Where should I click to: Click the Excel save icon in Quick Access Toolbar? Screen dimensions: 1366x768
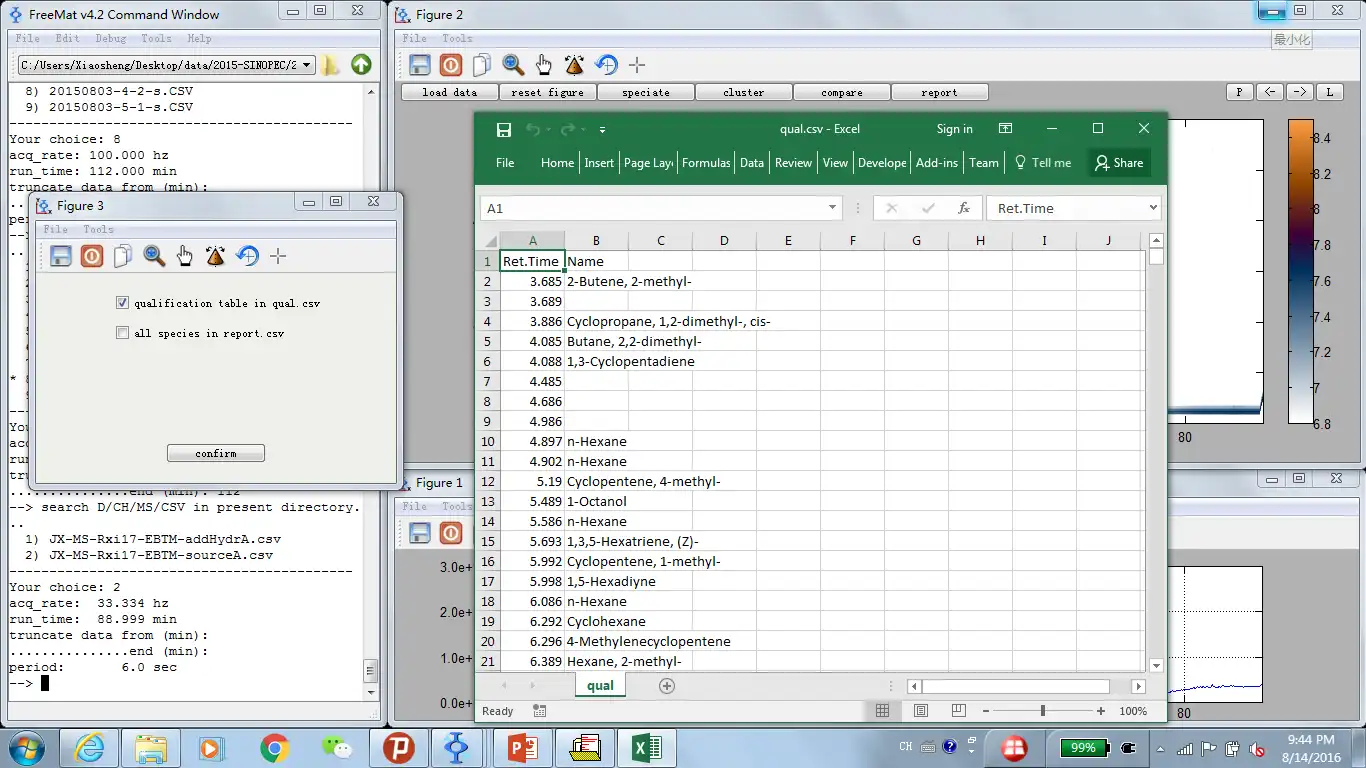pyautogui.click(x=504, y=129)
